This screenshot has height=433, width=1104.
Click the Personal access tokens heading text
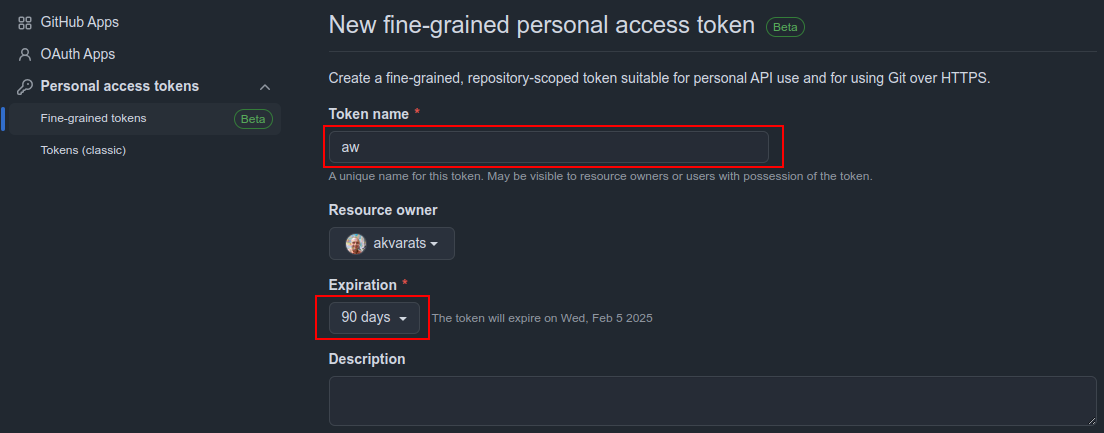[120, 86]
